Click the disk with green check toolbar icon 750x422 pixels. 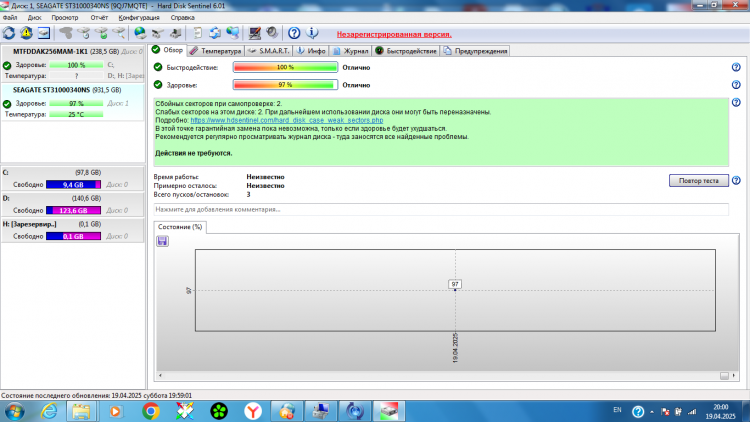[101, 33]
